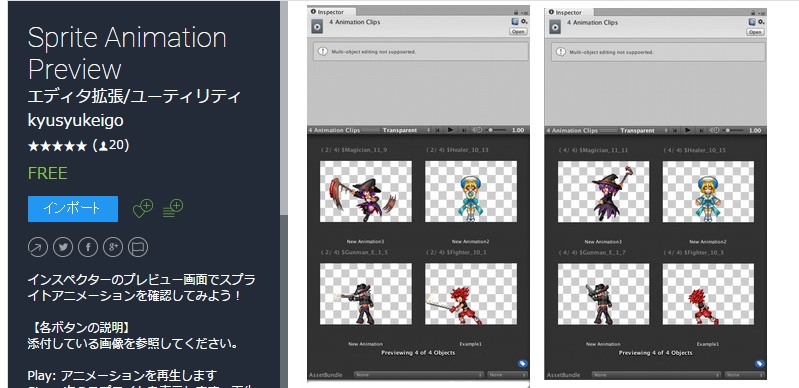The image size is (799, 388).
Task: Click animation clip asset icon in first screenshot
Action: 317,27
